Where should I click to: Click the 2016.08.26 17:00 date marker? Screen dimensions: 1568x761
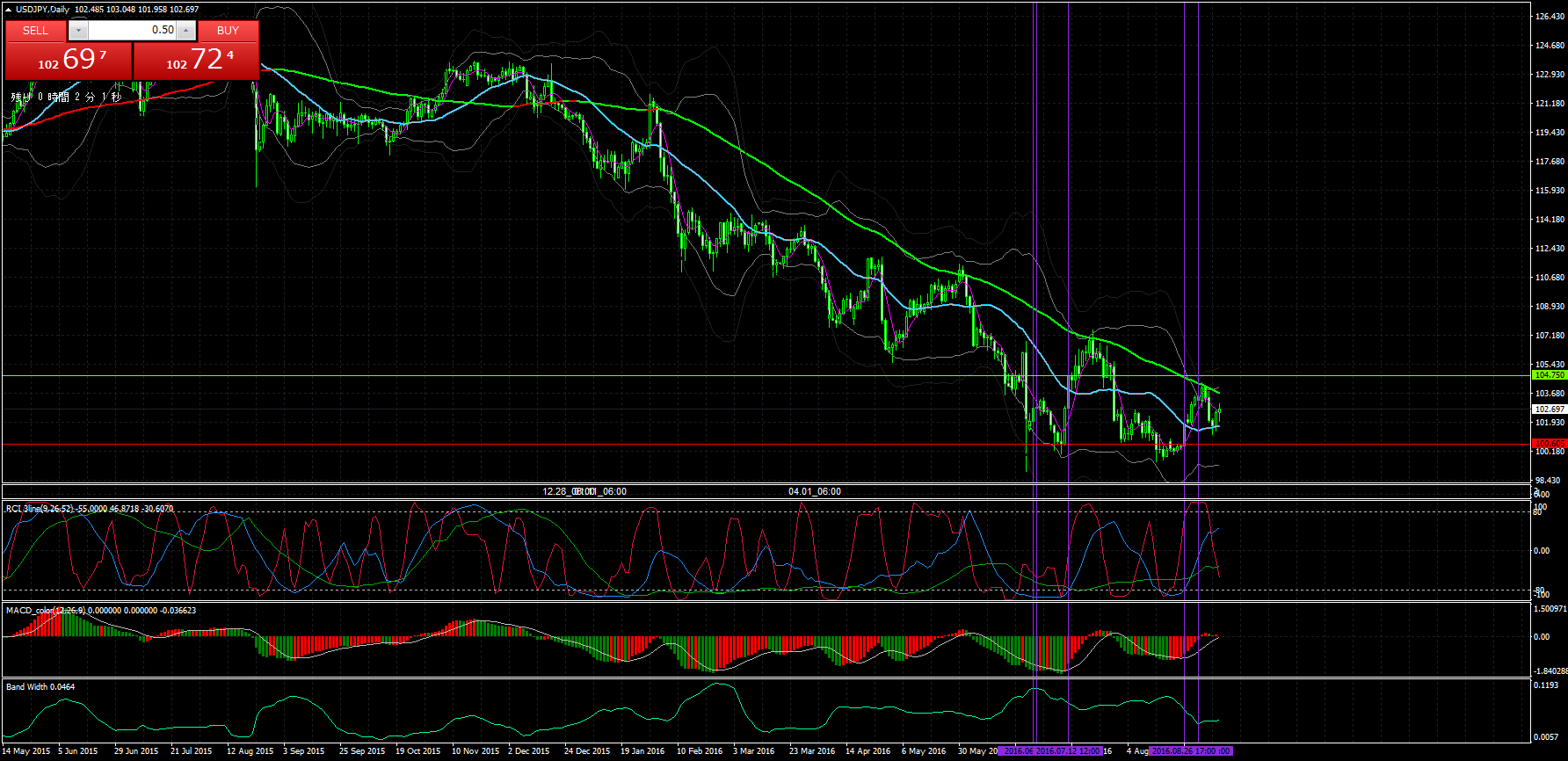(x=1191, y=751)
